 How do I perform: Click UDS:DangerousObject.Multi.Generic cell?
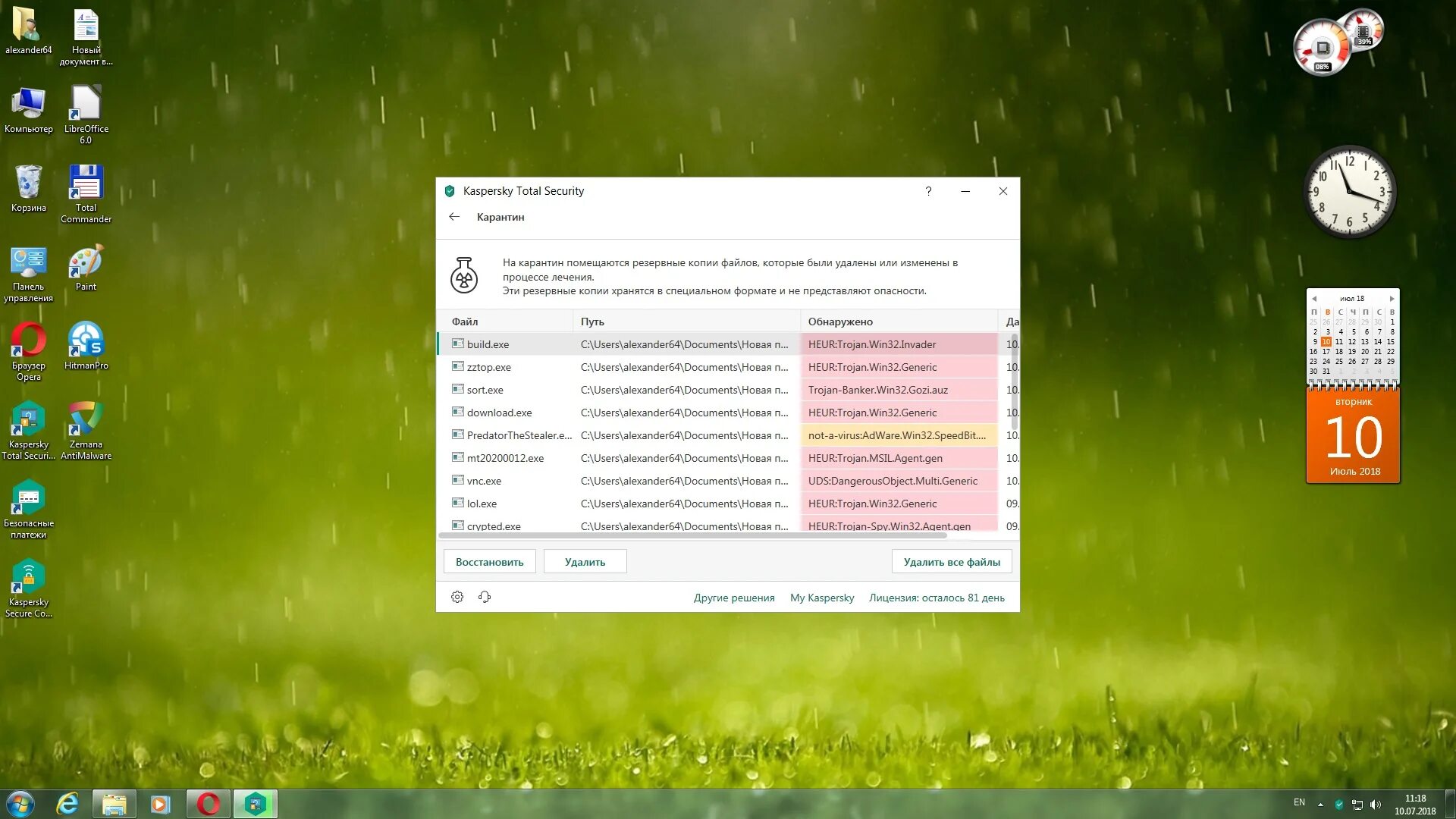pyautogui.click(x=899, y=481)
